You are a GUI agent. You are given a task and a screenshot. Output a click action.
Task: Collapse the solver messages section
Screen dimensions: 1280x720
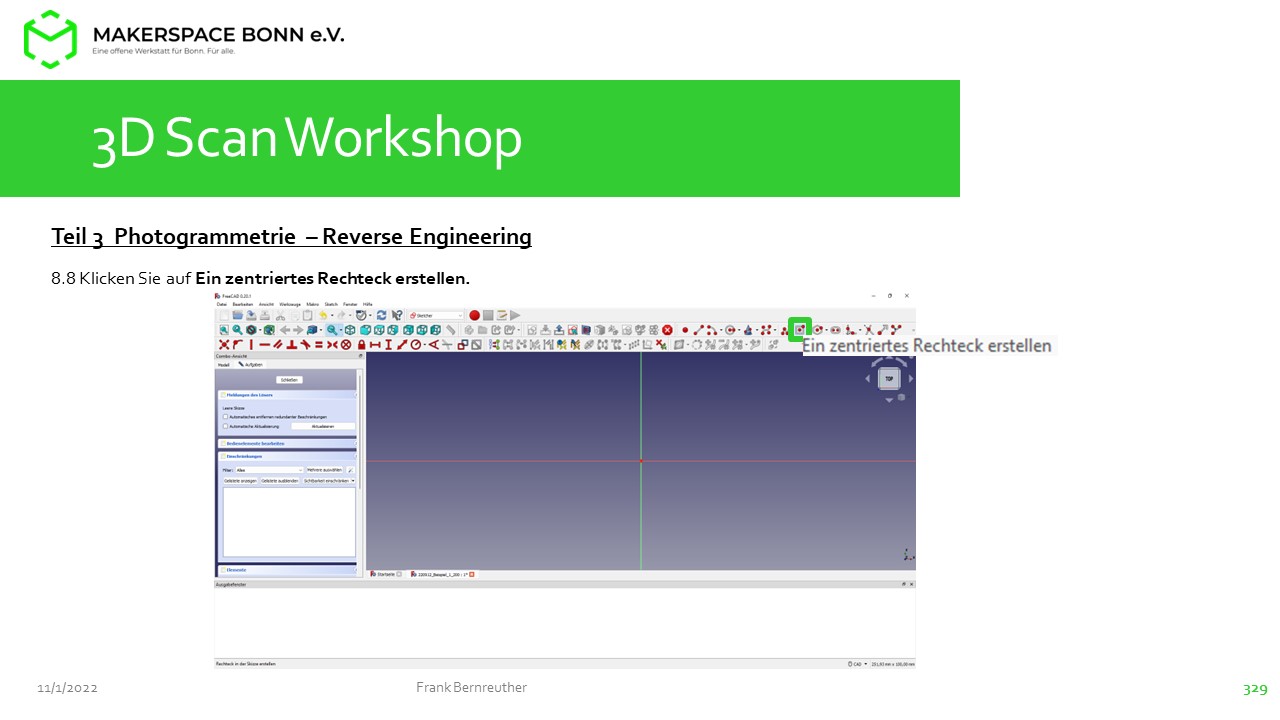tap(287, 395)
